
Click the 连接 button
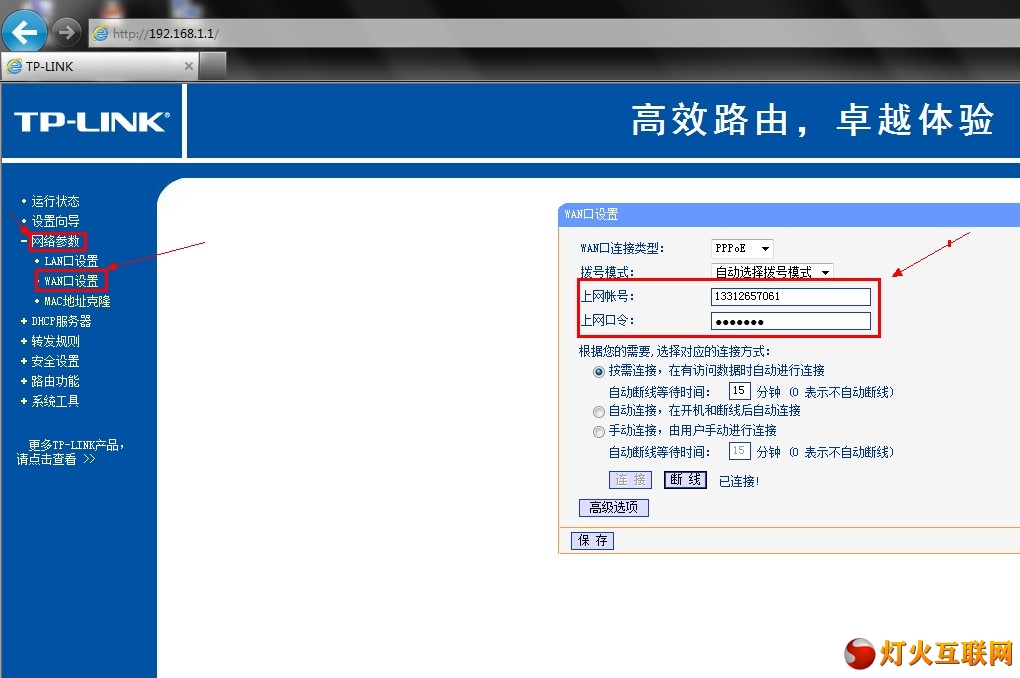click(x=630, y=480)
